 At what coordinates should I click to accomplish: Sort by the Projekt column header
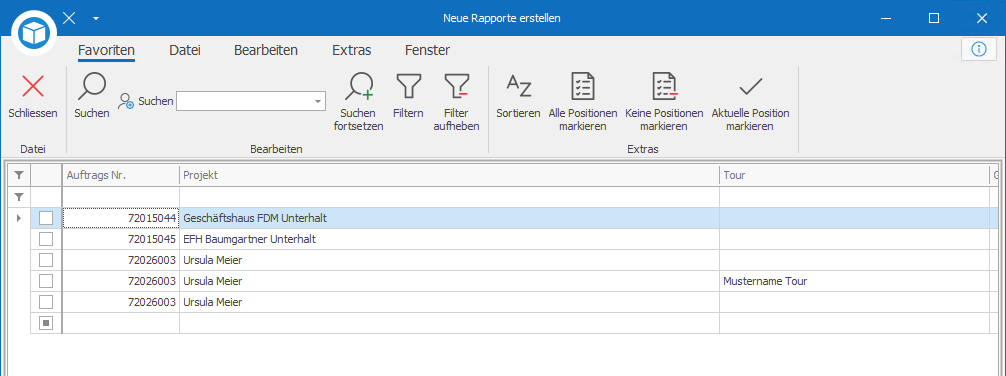(x=449, y=175)
